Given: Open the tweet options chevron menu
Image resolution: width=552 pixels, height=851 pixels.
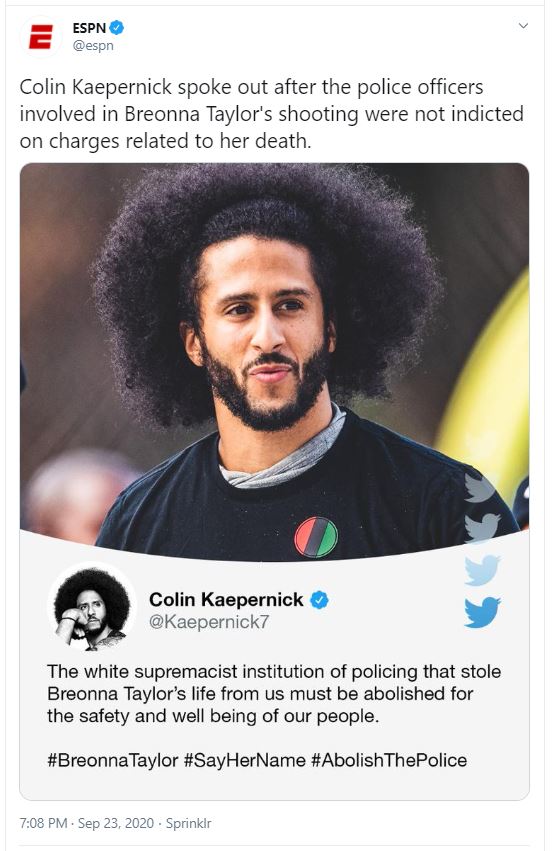Looking at the screenshot, I should (x=523, y=26).
